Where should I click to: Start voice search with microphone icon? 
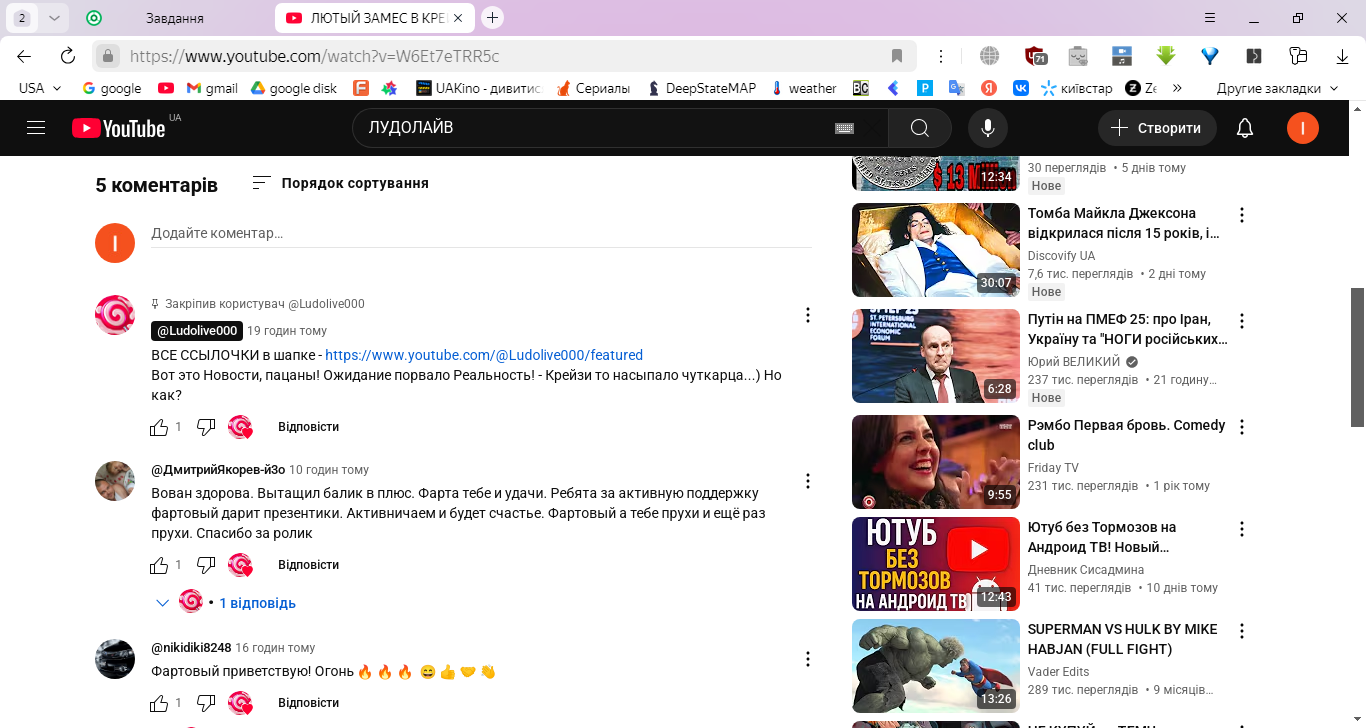point(987,128)
